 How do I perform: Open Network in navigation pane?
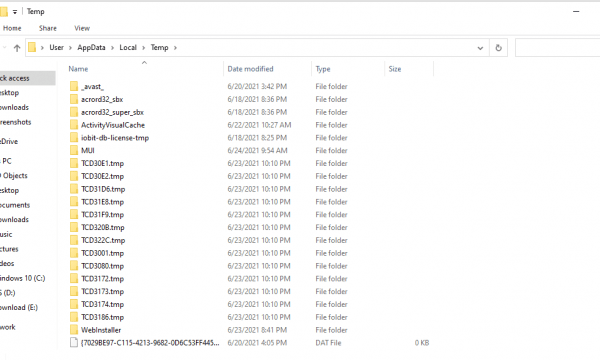coord(8,327)
